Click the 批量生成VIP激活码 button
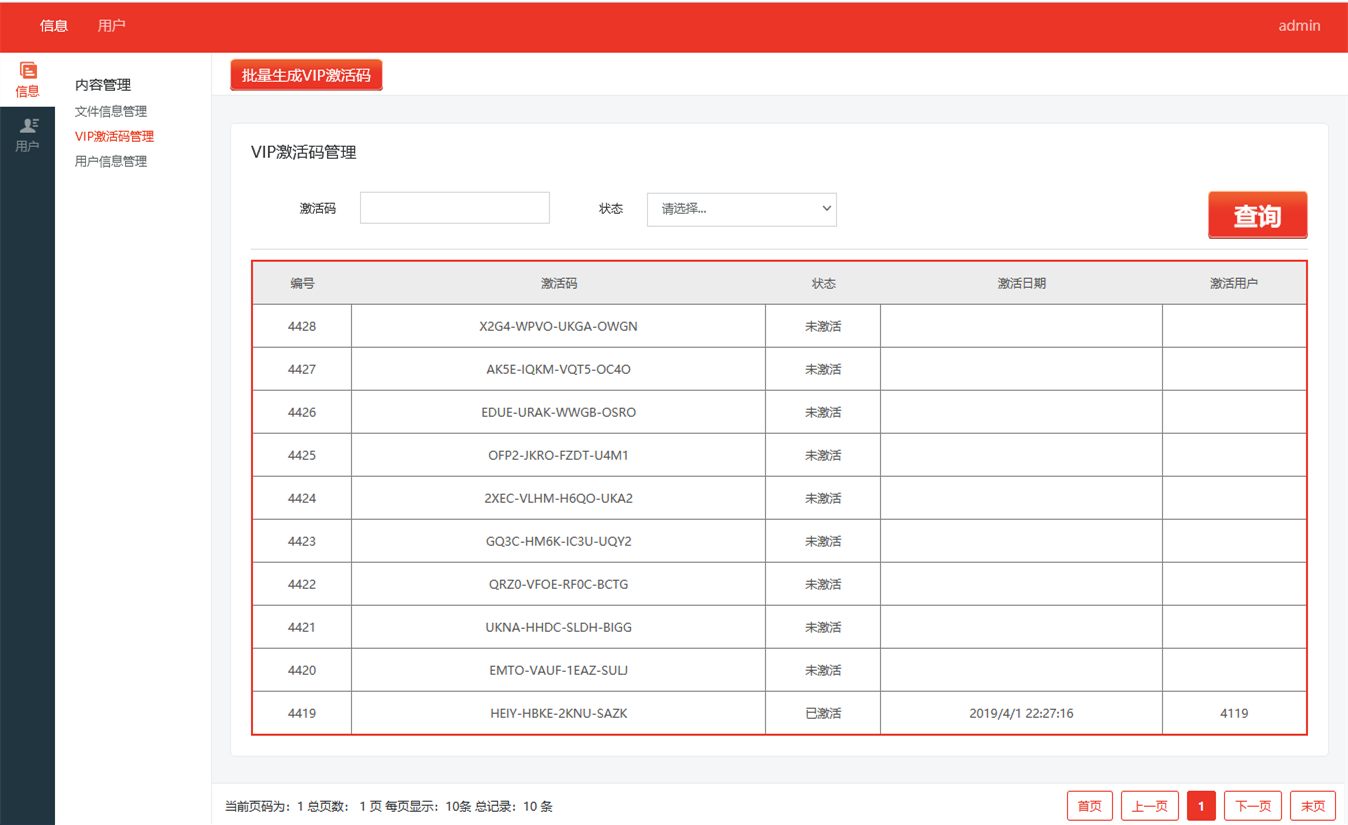 pyautogui.click(x=306, y=75)
